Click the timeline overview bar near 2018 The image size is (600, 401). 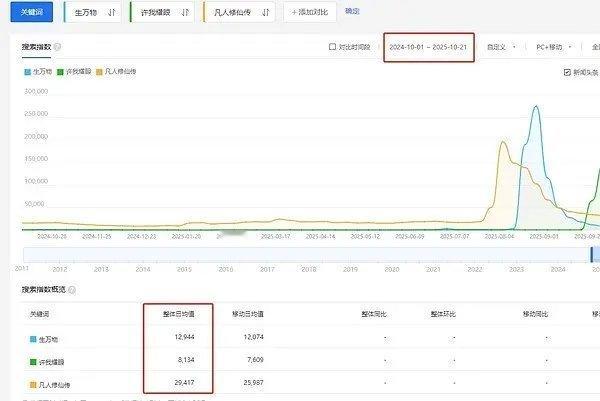pos(308,255)
